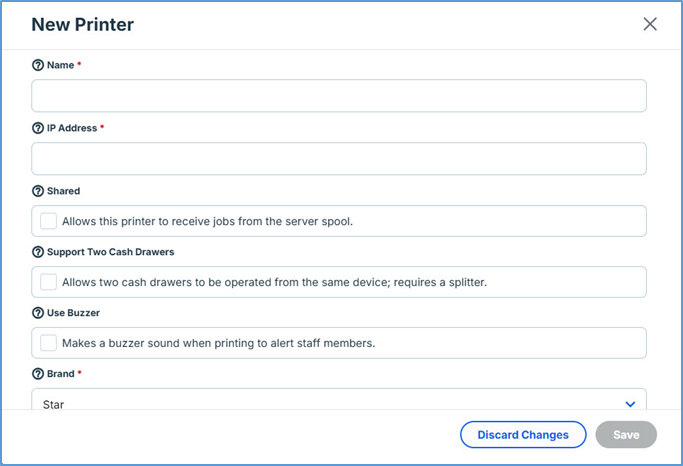
Task: Show help for Support Two Cash Drawers
Action: pyautogui.click(x=38, y=251)
